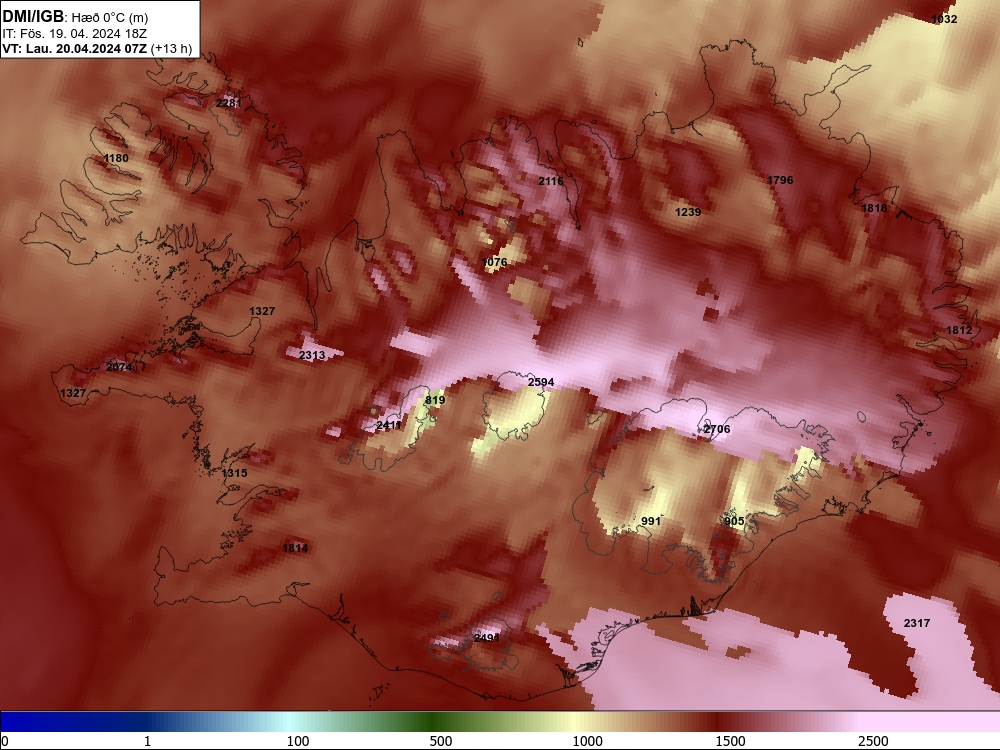Screen dimensions: 1000x750
Task: Select the 'VT: Lau. 20.04.2024 07Z' valid time
Action: 75,48
